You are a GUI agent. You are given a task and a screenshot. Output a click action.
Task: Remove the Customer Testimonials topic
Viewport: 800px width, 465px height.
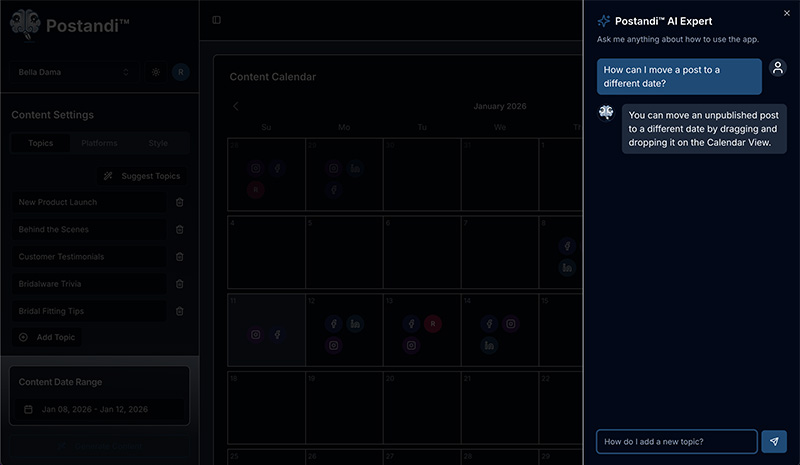(x=179, y=256)
